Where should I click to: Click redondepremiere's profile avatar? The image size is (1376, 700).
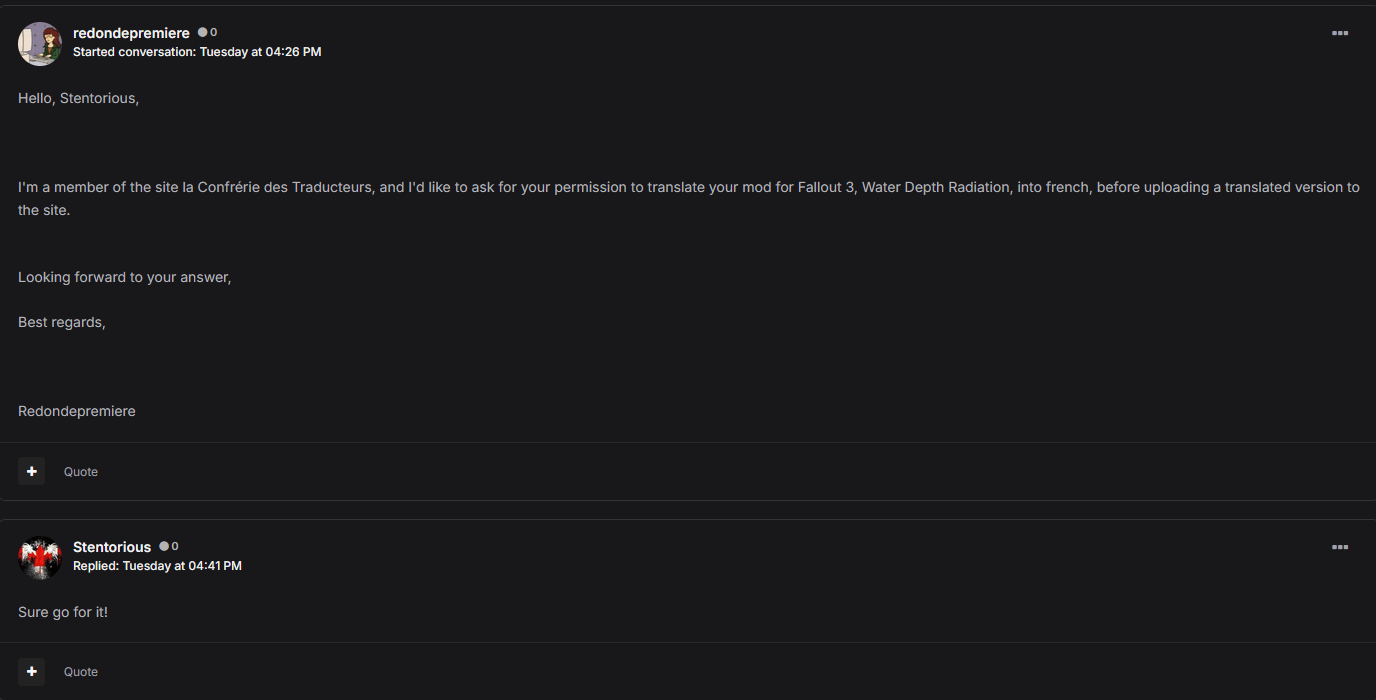40,44
